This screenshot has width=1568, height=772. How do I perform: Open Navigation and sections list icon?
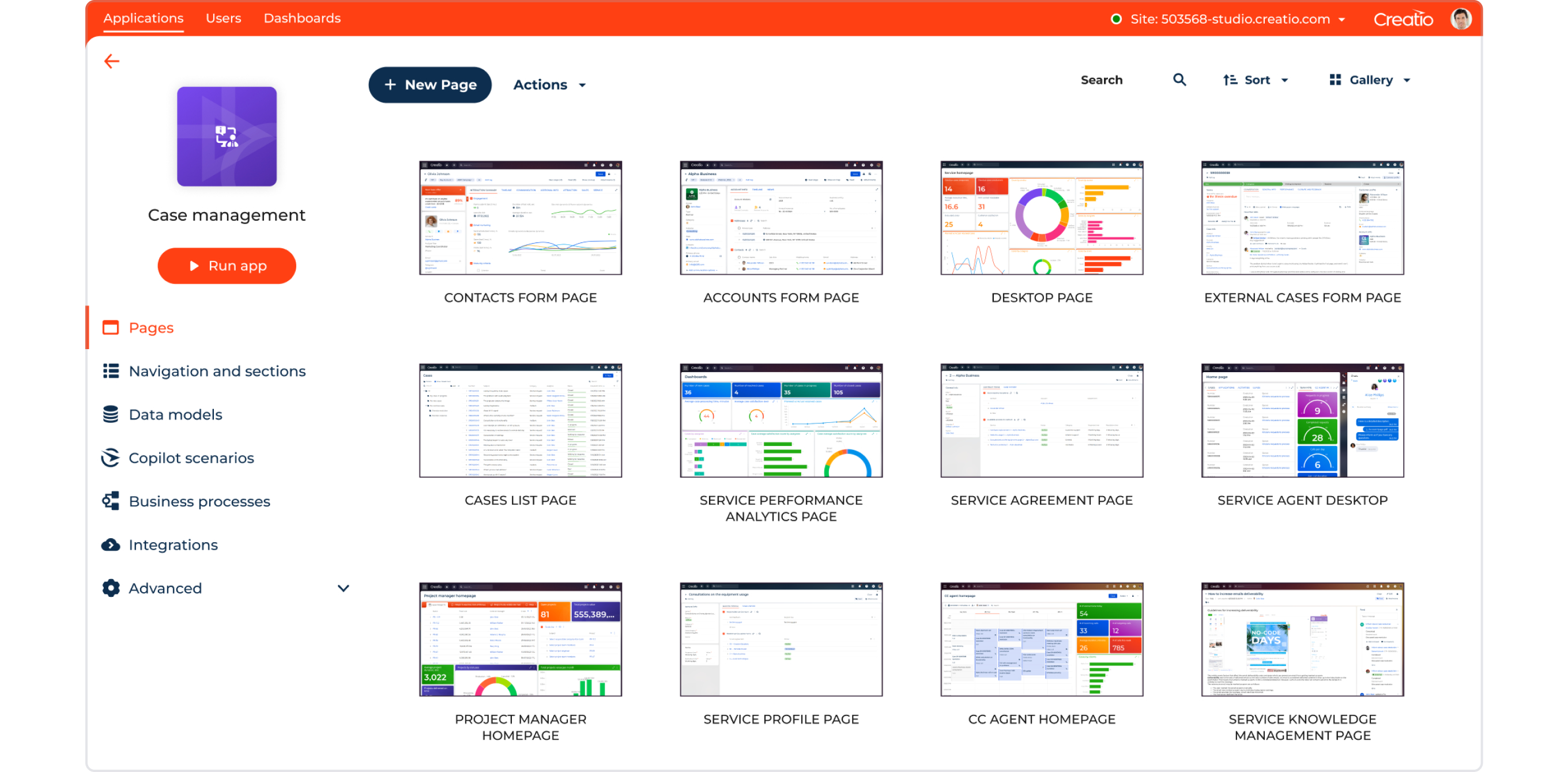pos(110,371)
